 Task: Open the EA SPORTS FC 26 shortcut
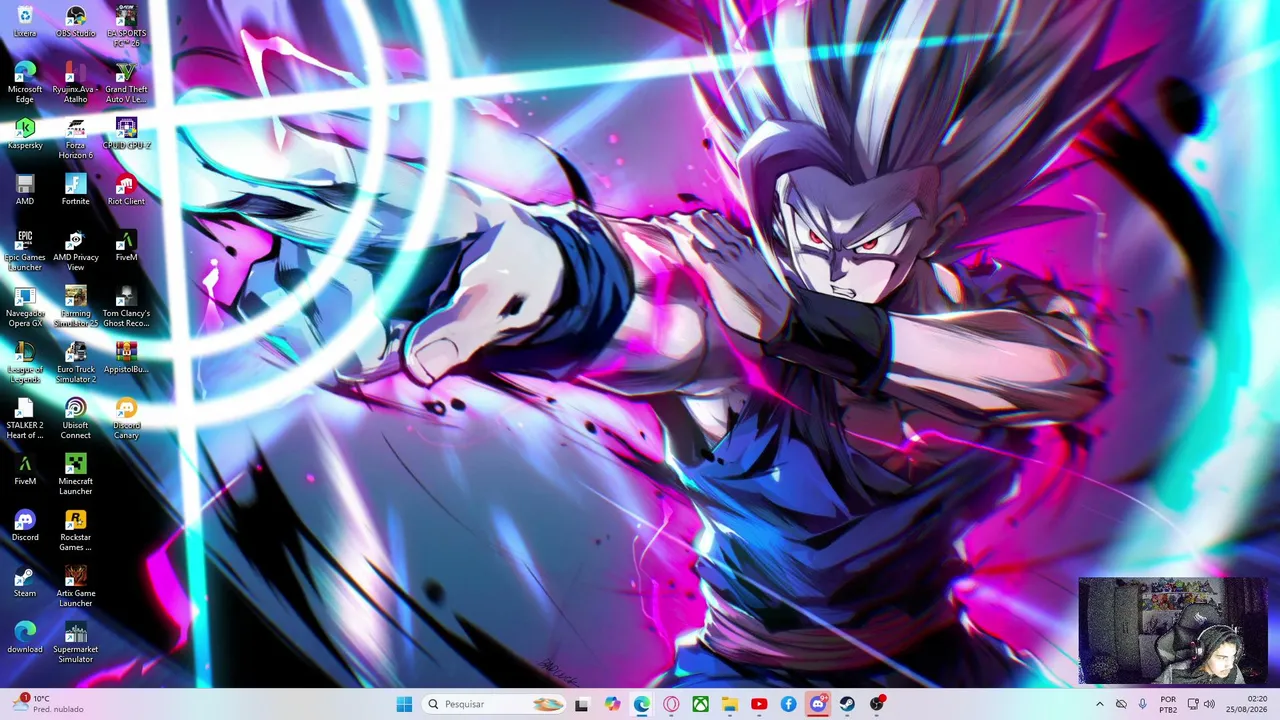pyautogui.click(x=126, y=27)
